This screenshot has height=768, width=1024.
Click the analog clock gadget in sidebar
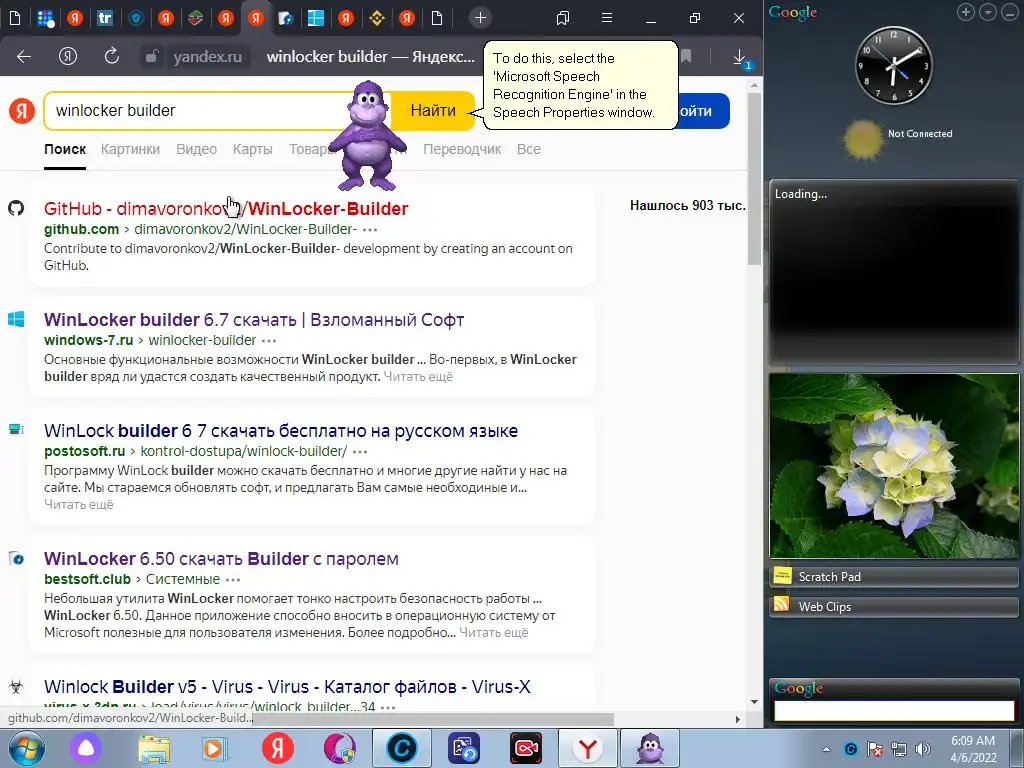tap(893, 65)
